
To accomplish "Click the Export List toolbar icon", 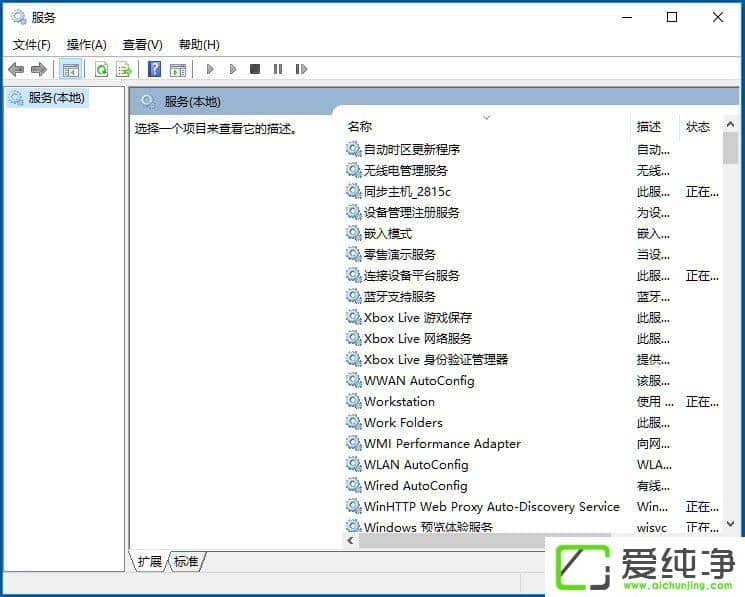I will [x=124, y=70].
